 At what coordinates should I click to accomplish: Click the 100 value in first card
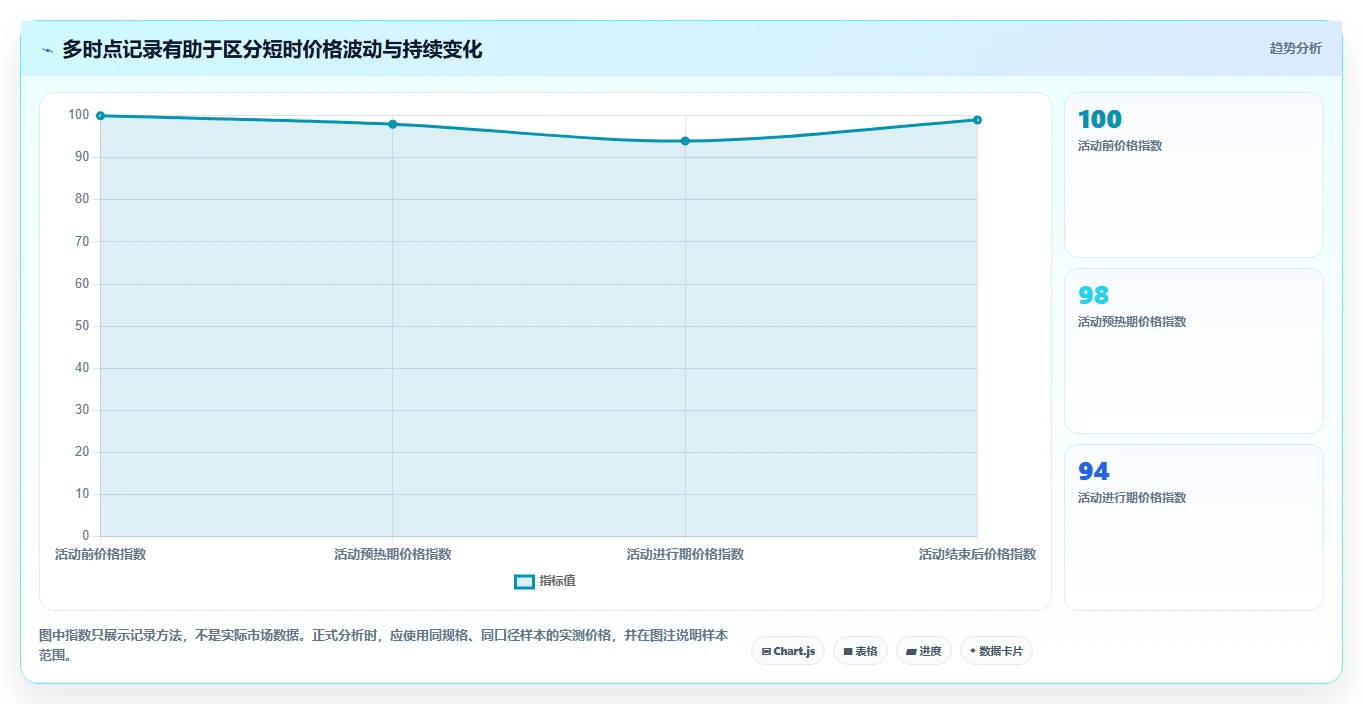pyautogui.click(x=1100, y=120)
